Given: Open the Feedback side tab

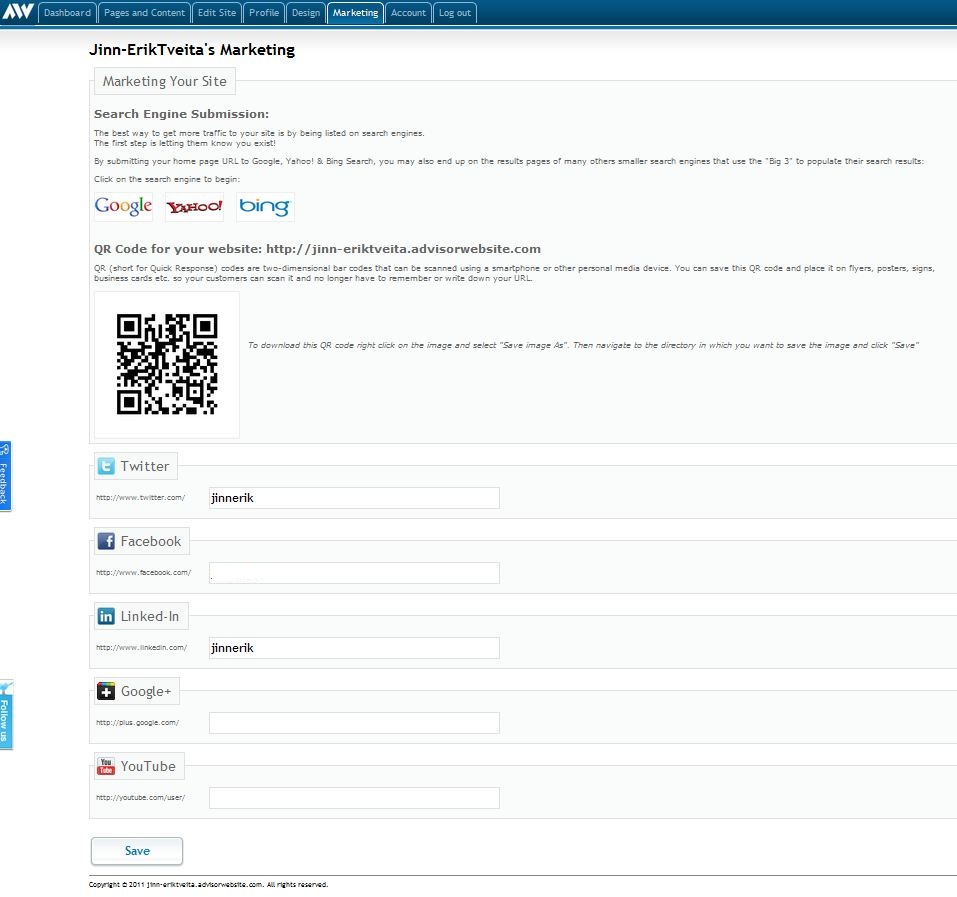Looking at the screenshot, I should (x=5, y=476).
